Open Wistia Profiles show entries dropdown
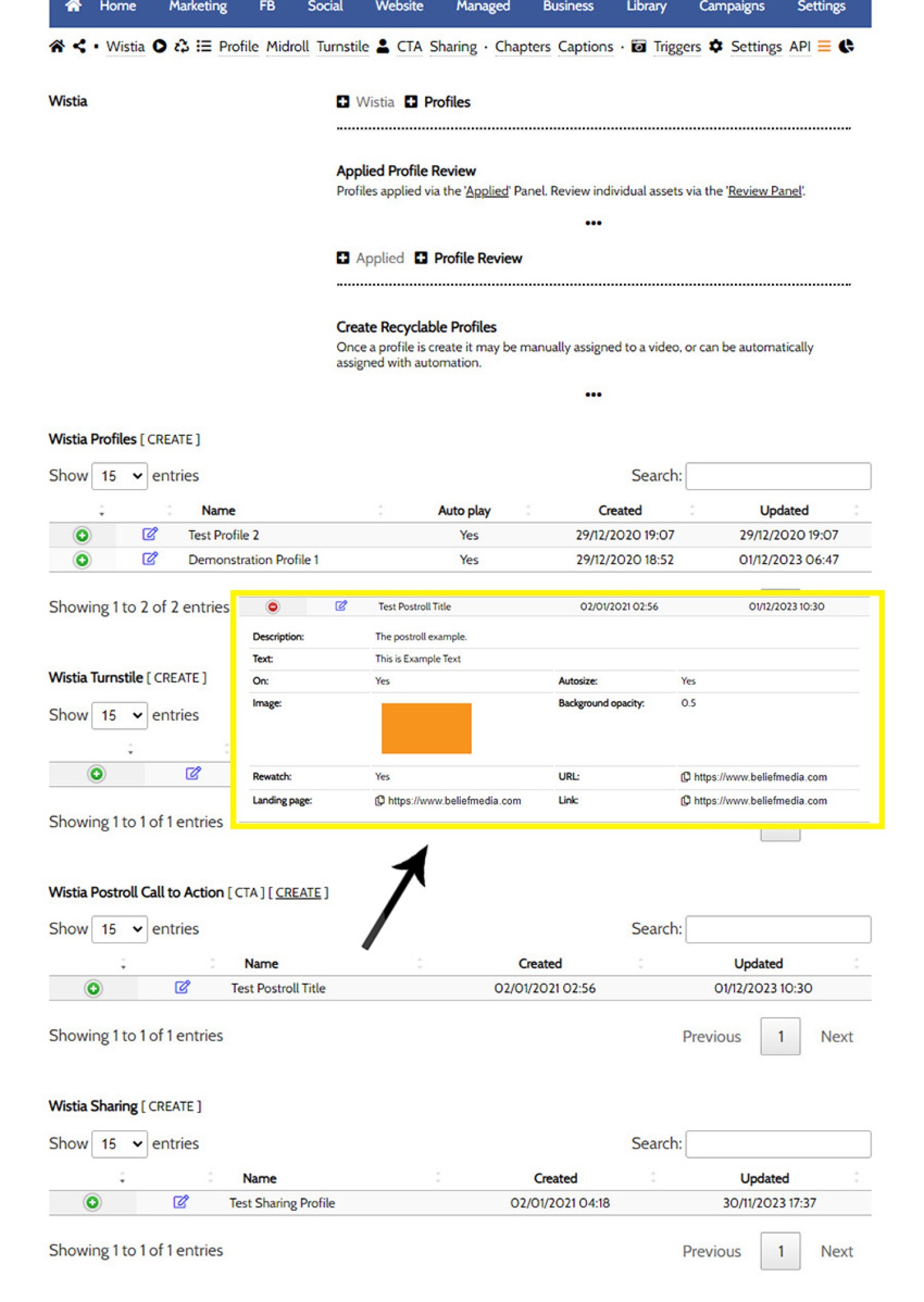 tap(120, 476)
